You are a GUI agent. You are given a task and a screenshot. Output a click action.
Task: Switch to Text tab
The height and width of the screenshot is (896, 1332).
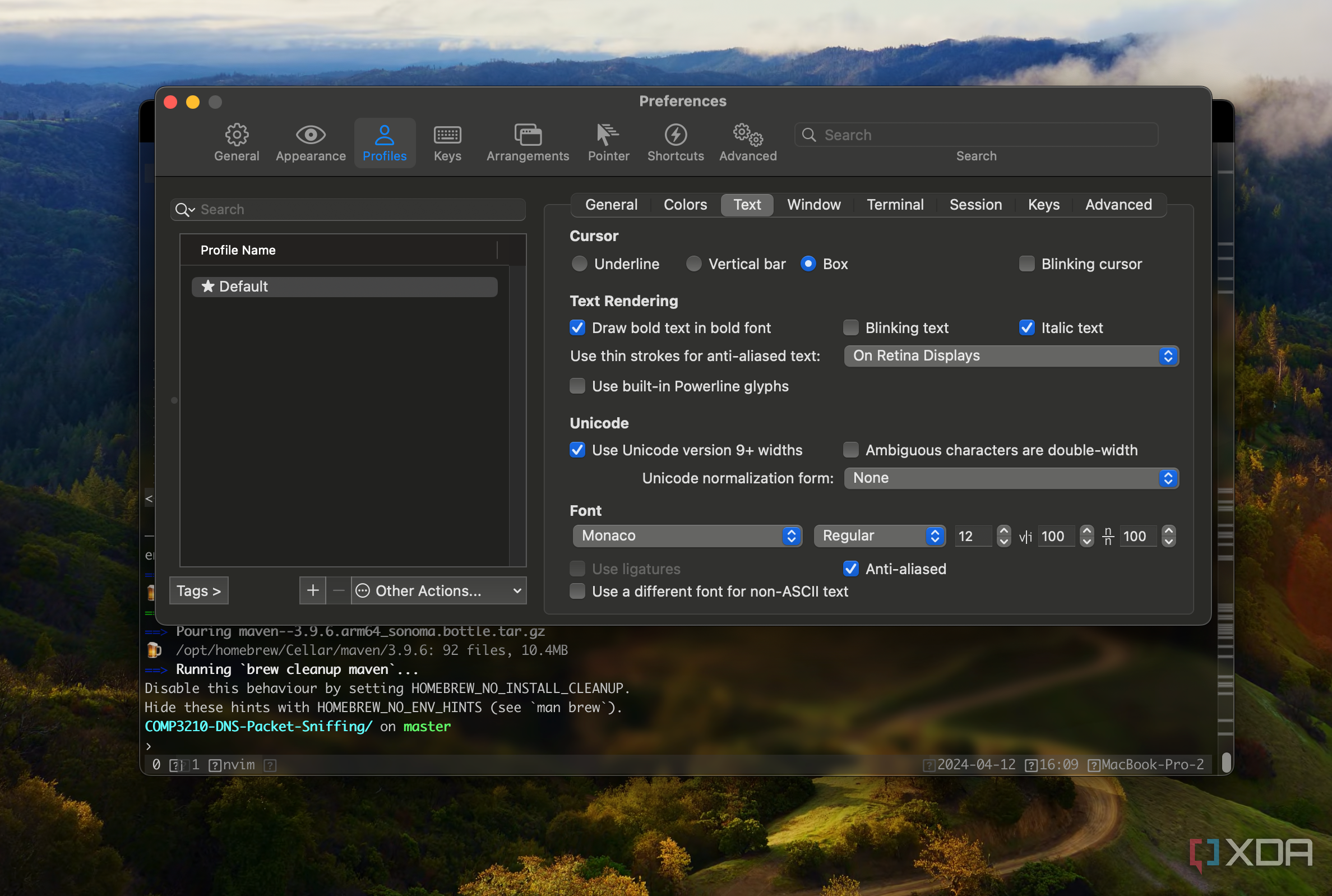[747, 205]
